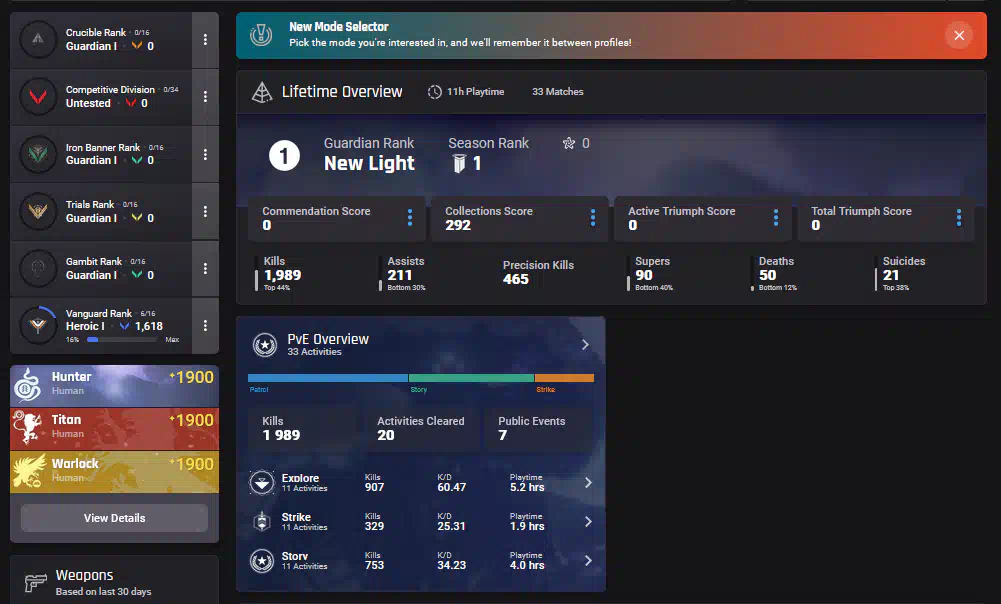The height and width of the screenshot is (604, 1001).
Task: Click the Strike activity icon
Action: click(262, 522)
